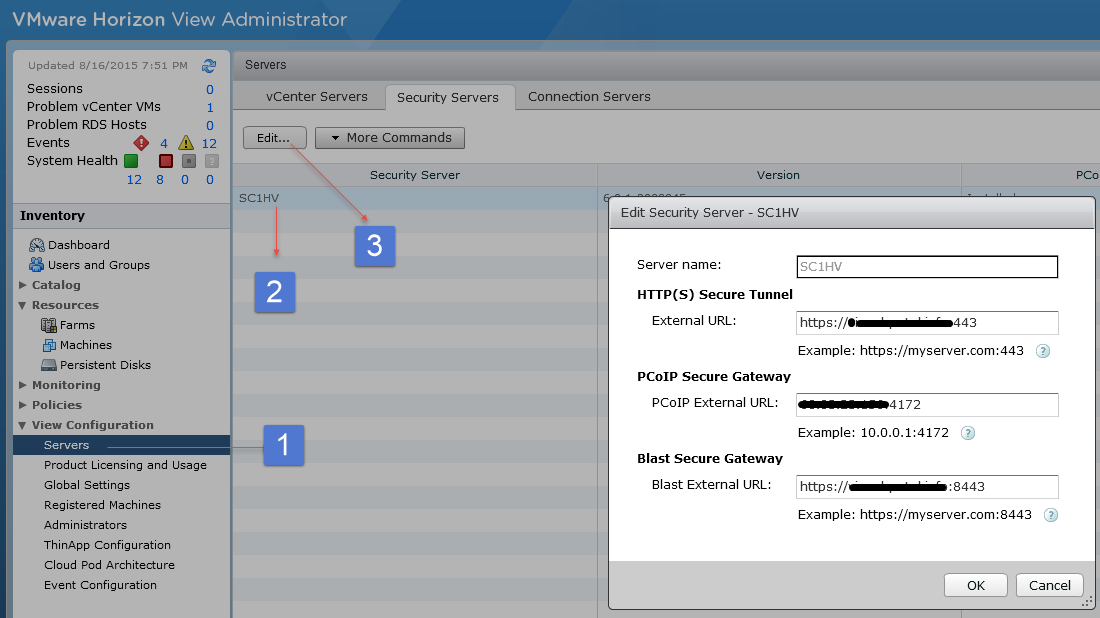Click the green System Health status icon

click(131, 161)
